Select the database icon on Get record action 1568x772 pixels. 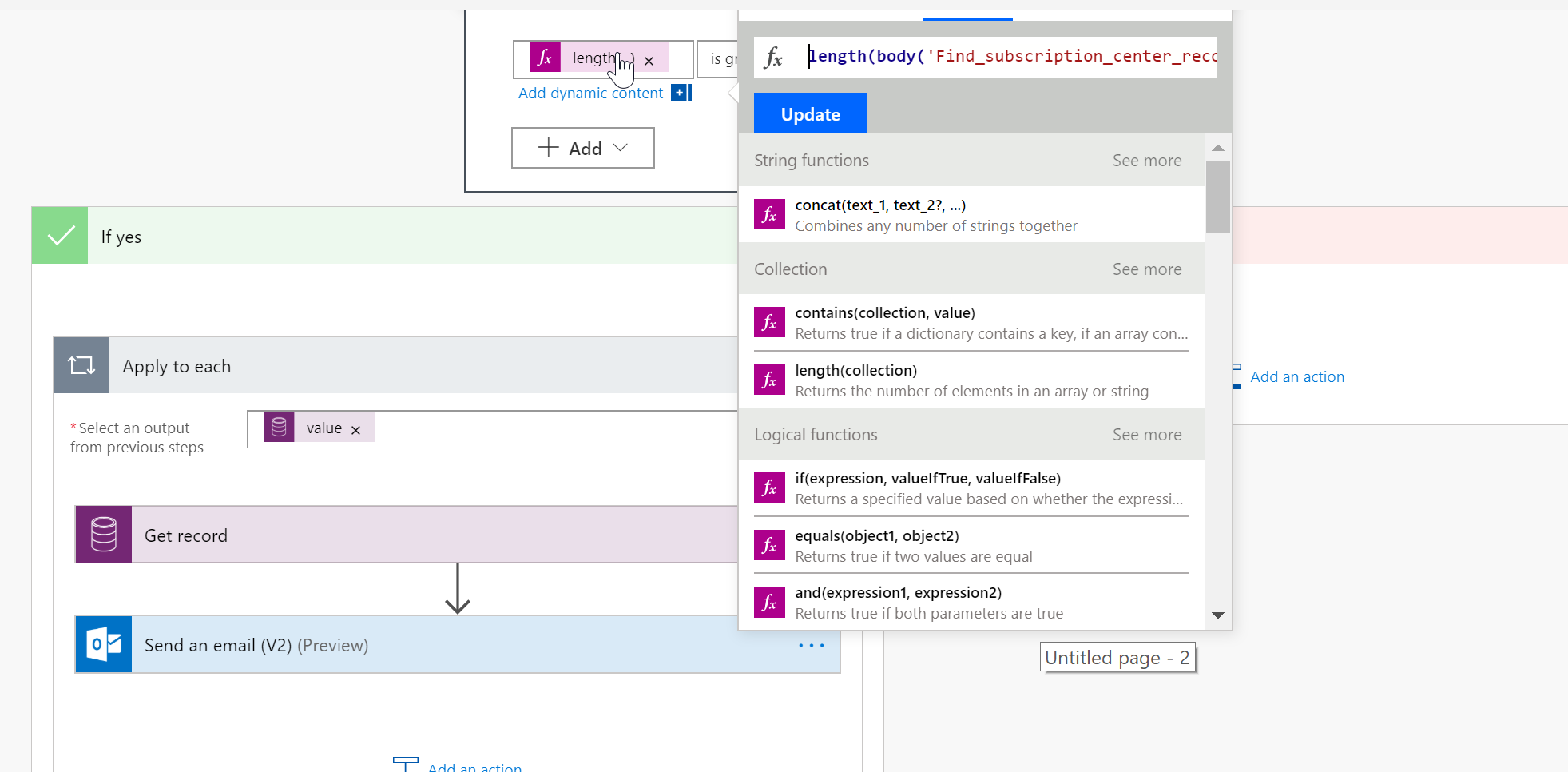(x=103, y=534)
